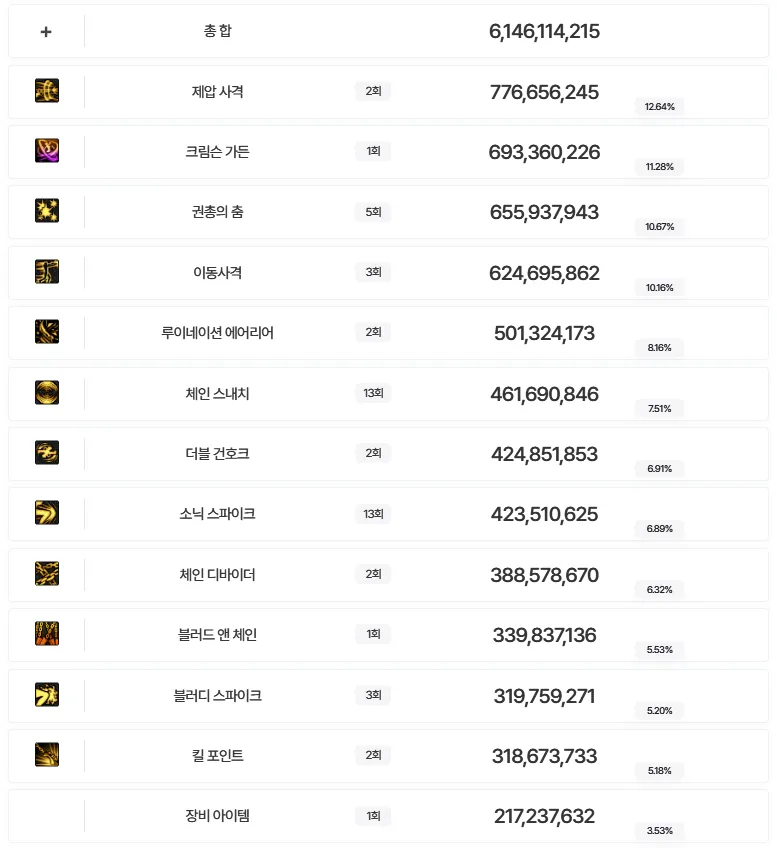Click the 권총의 춤 skill icon

coord(46,211)
